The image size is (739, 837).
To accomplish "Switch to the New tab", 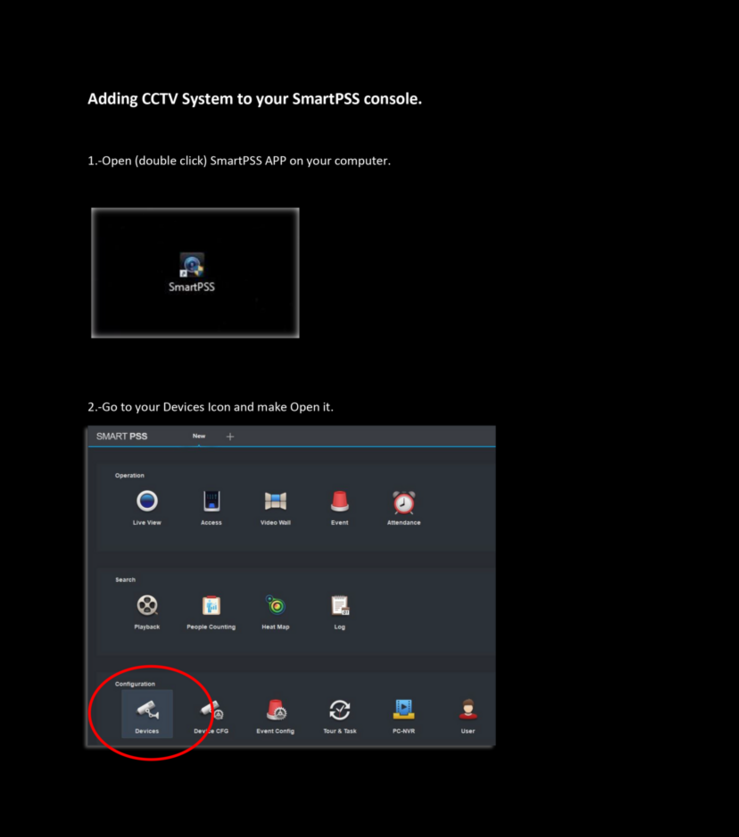I will coord(199,436).
